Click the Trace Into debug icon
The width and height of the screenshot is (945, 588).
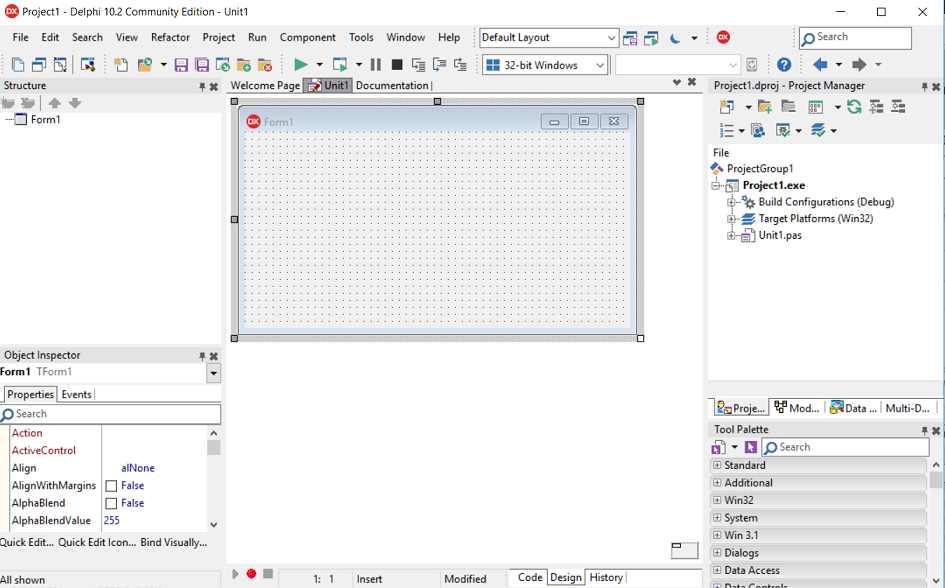coord(418,64)
